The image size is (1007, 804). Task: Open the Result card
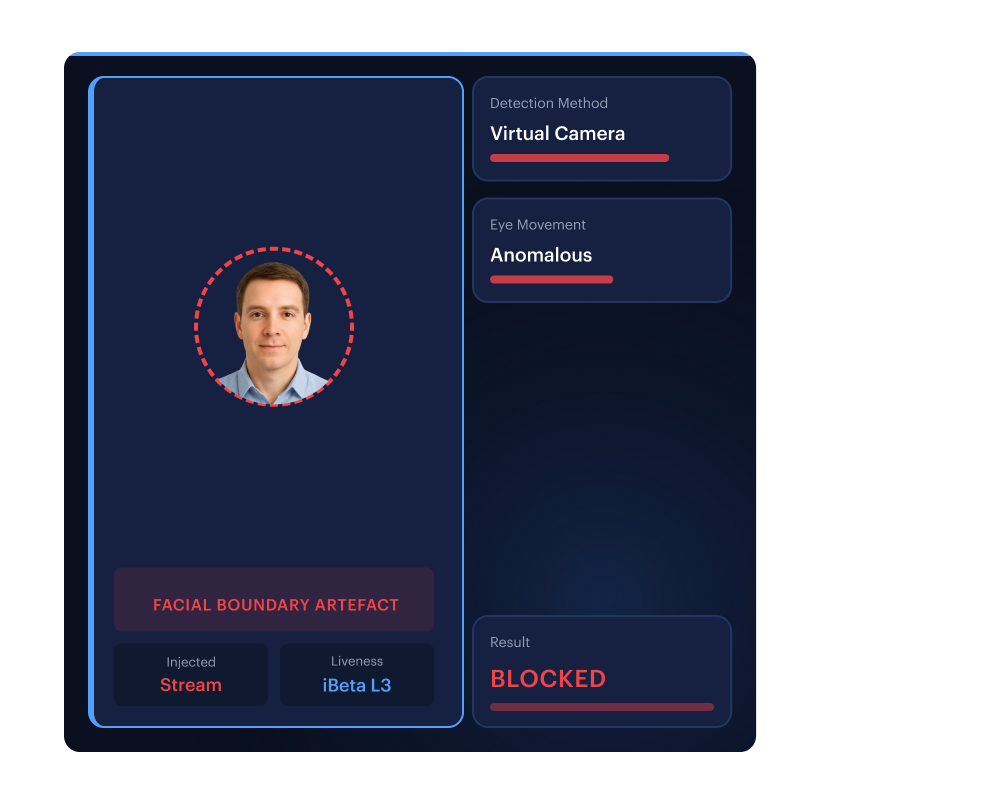tap(602, 672)
